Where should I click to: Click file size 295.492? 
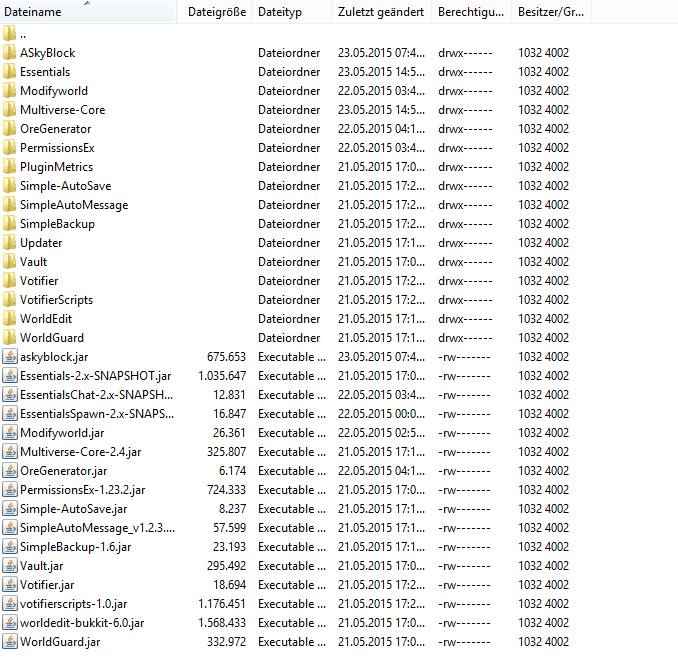(x=226, y=566)
